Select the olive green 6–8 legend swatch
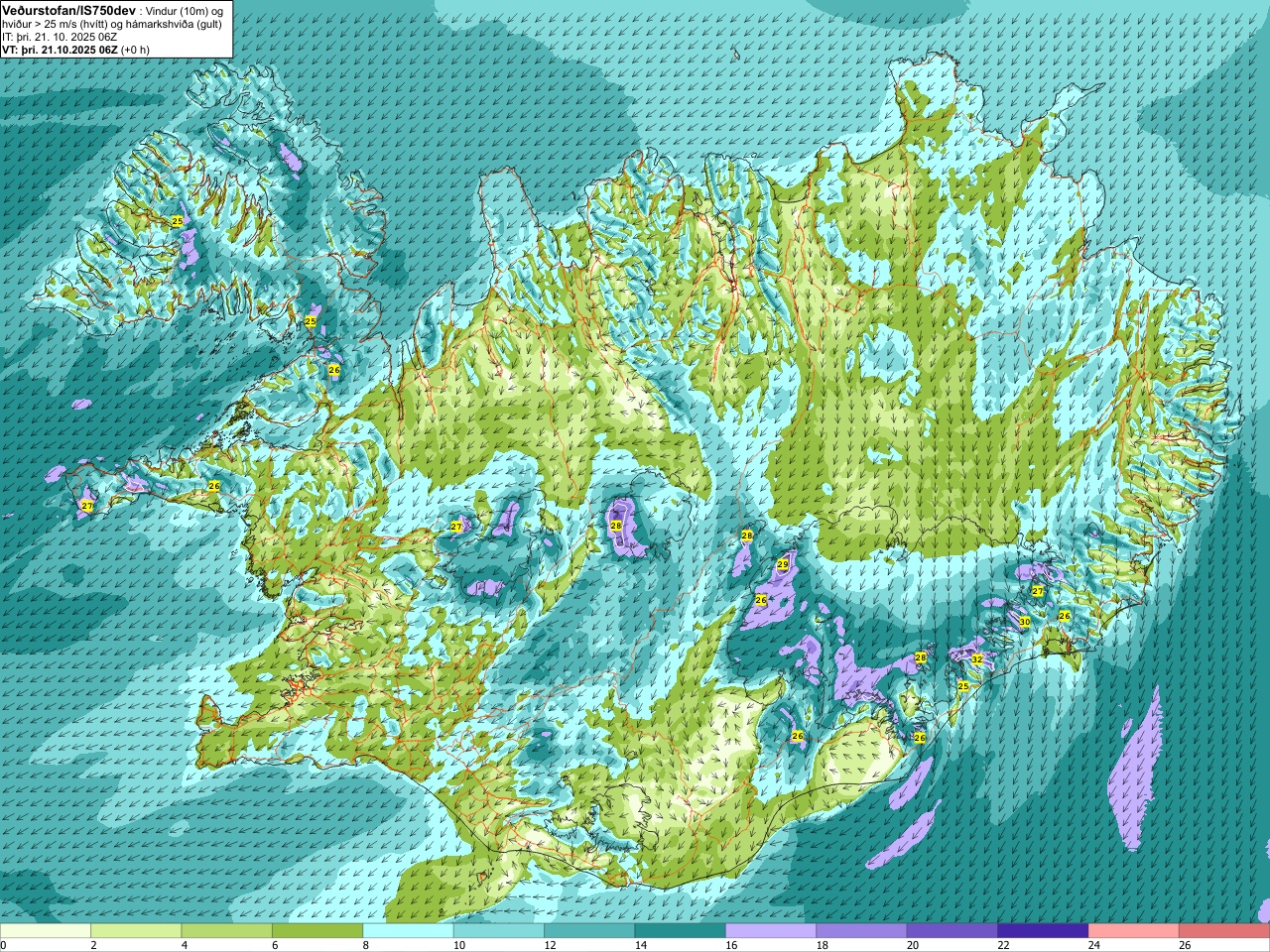 [317, 931]
